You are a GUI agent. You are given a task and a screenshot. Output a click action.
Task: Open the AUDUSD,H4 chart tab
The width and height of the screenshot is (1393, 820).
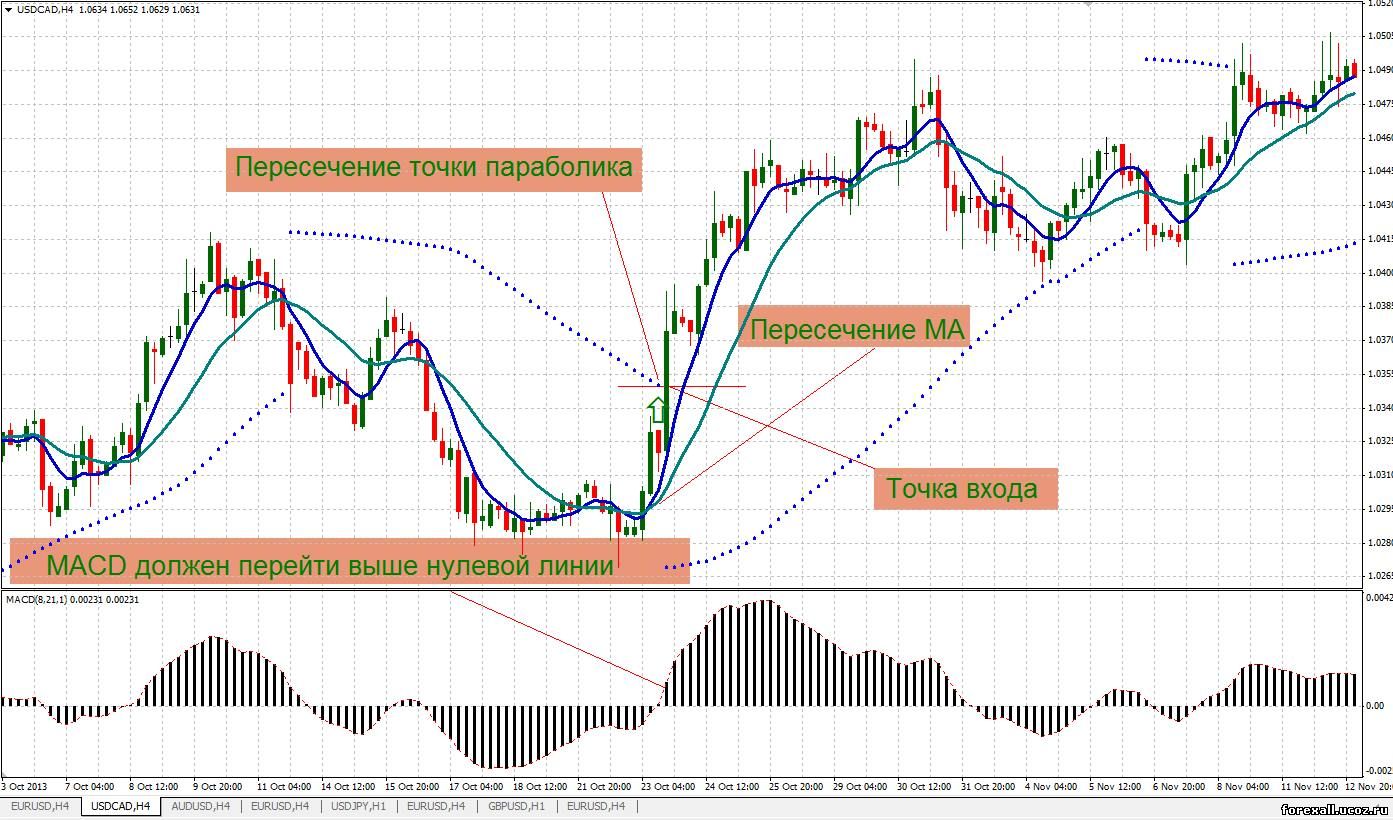click(200, 806)
